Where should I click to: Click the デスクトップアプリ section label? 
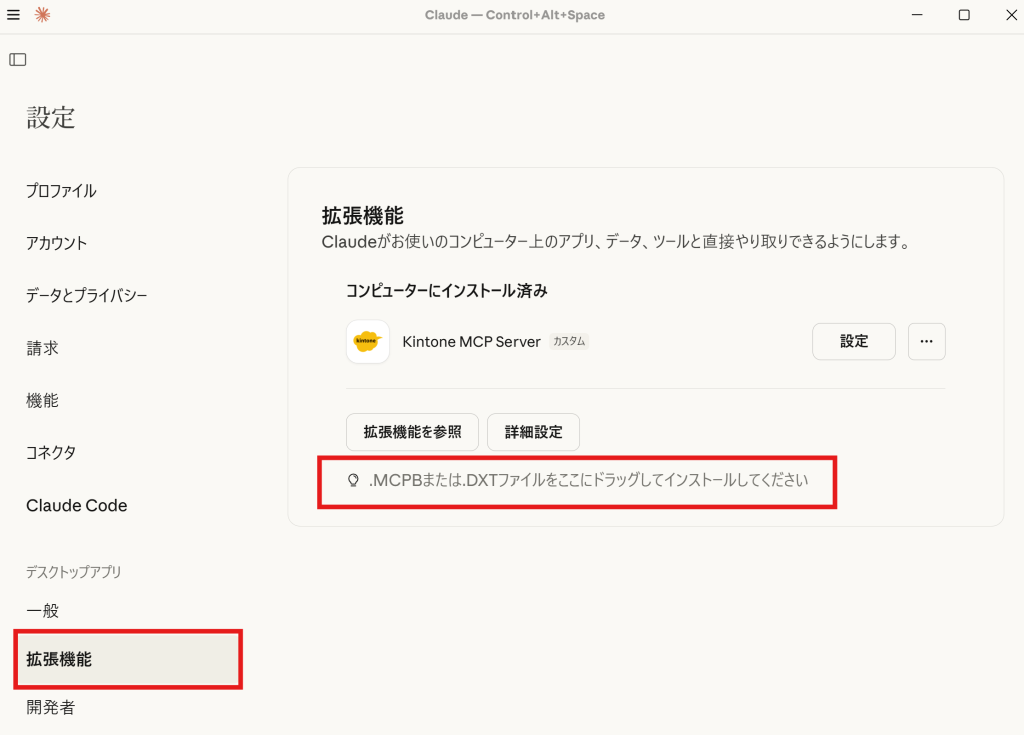(x=73, y=572)
